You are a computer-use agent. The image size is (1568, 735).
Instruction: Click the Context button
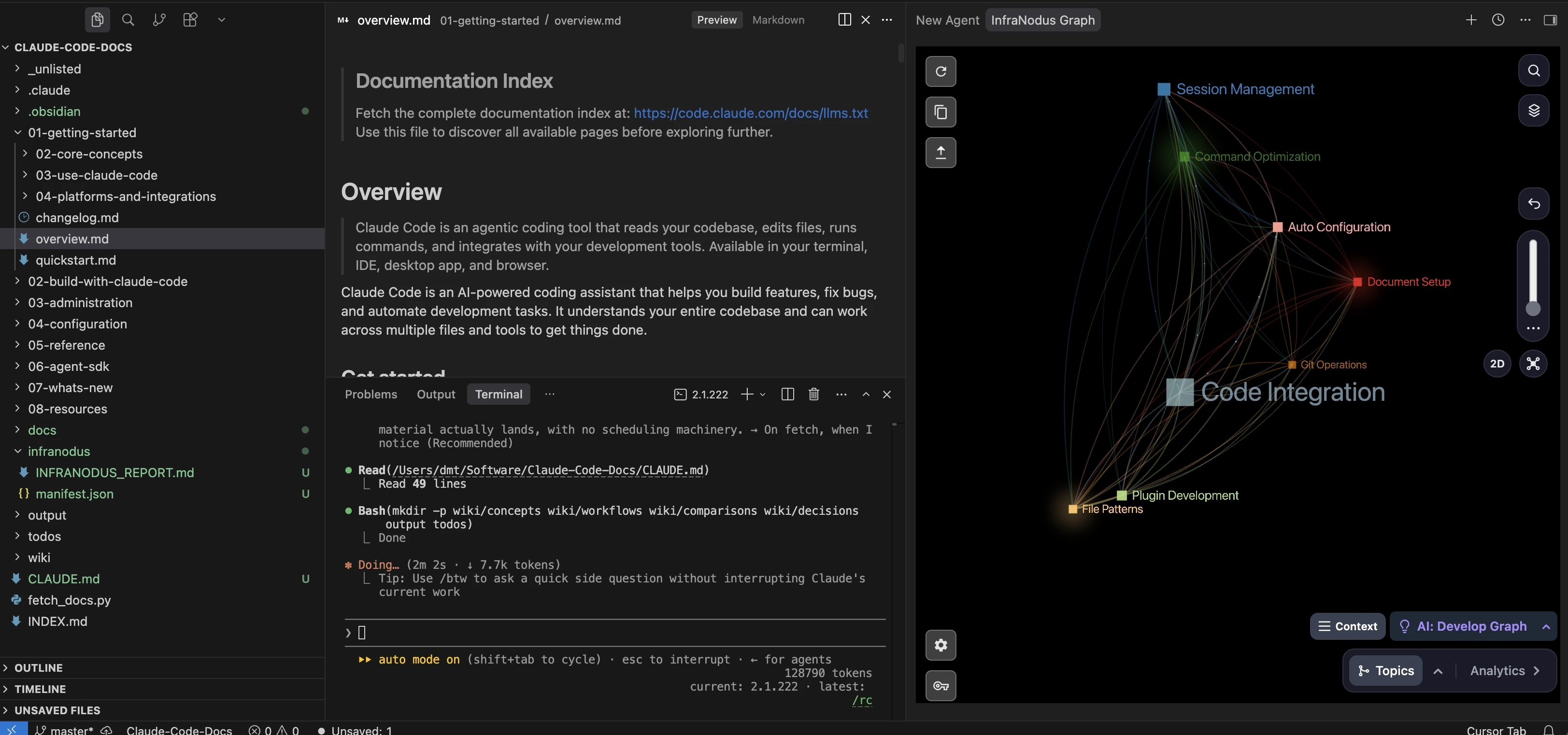1347,626
